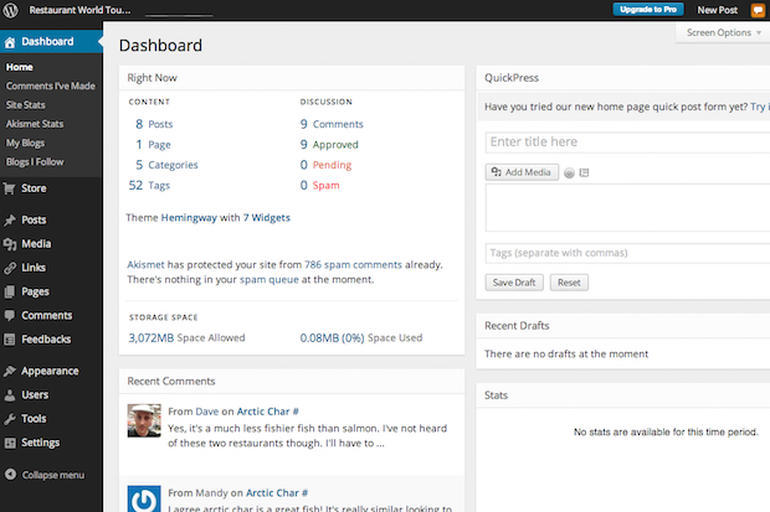Open the 52 Tags link
This screenshot has height=512, width=770.
[x=149, y=186]
